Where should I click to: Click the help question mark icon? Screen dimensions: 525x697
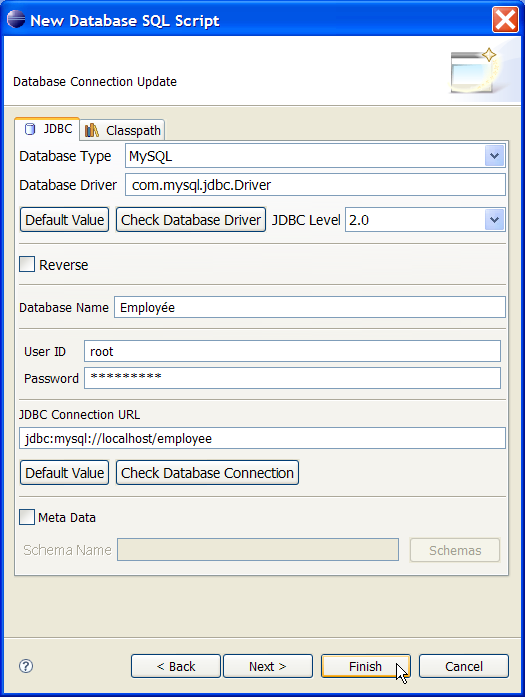pos(26,666)
